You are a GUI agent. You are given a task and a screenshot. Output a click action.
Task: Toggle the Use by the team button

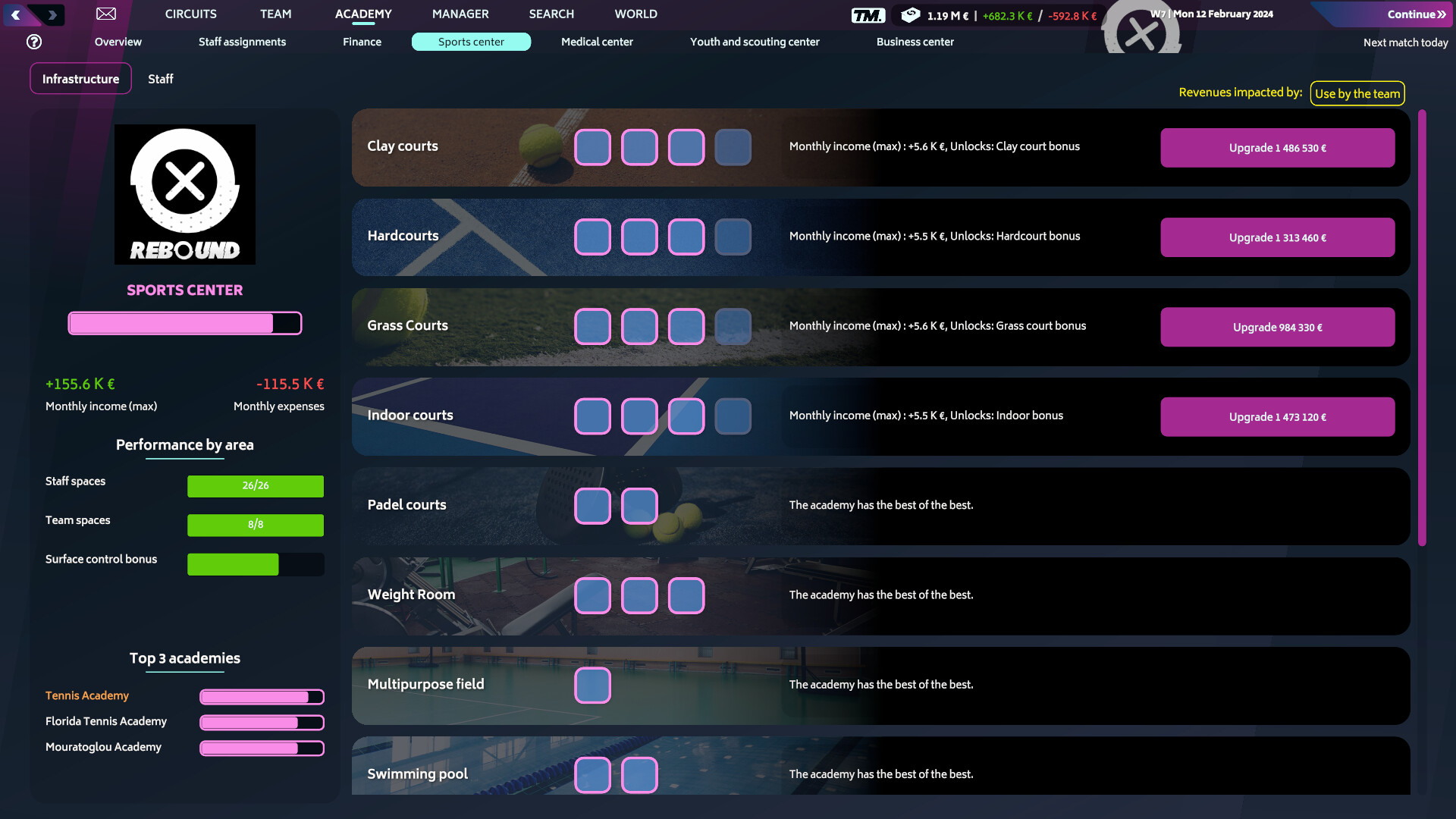click(1357, 93)
